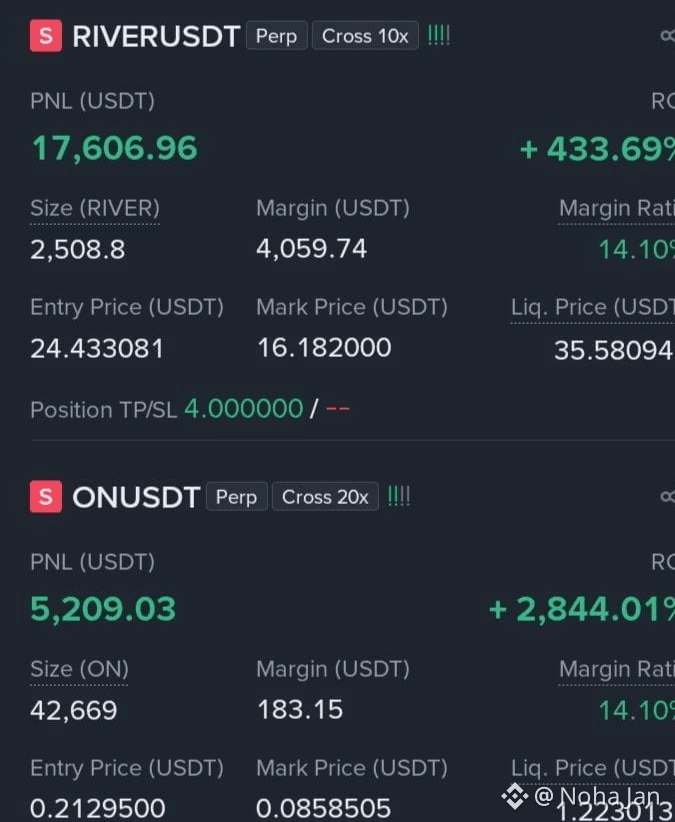Screen dimensions: 675x822
Task: Tap the red S short badge for ONUSDT
Action: coord(46,496)
